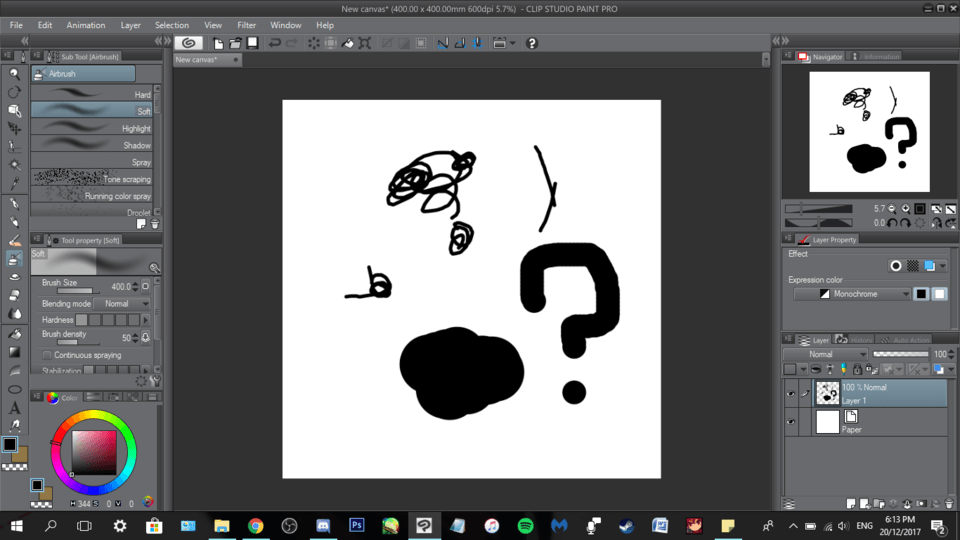Select the Brush tool in toolbar
Screen dimensions: 960x540
[15, 241]
